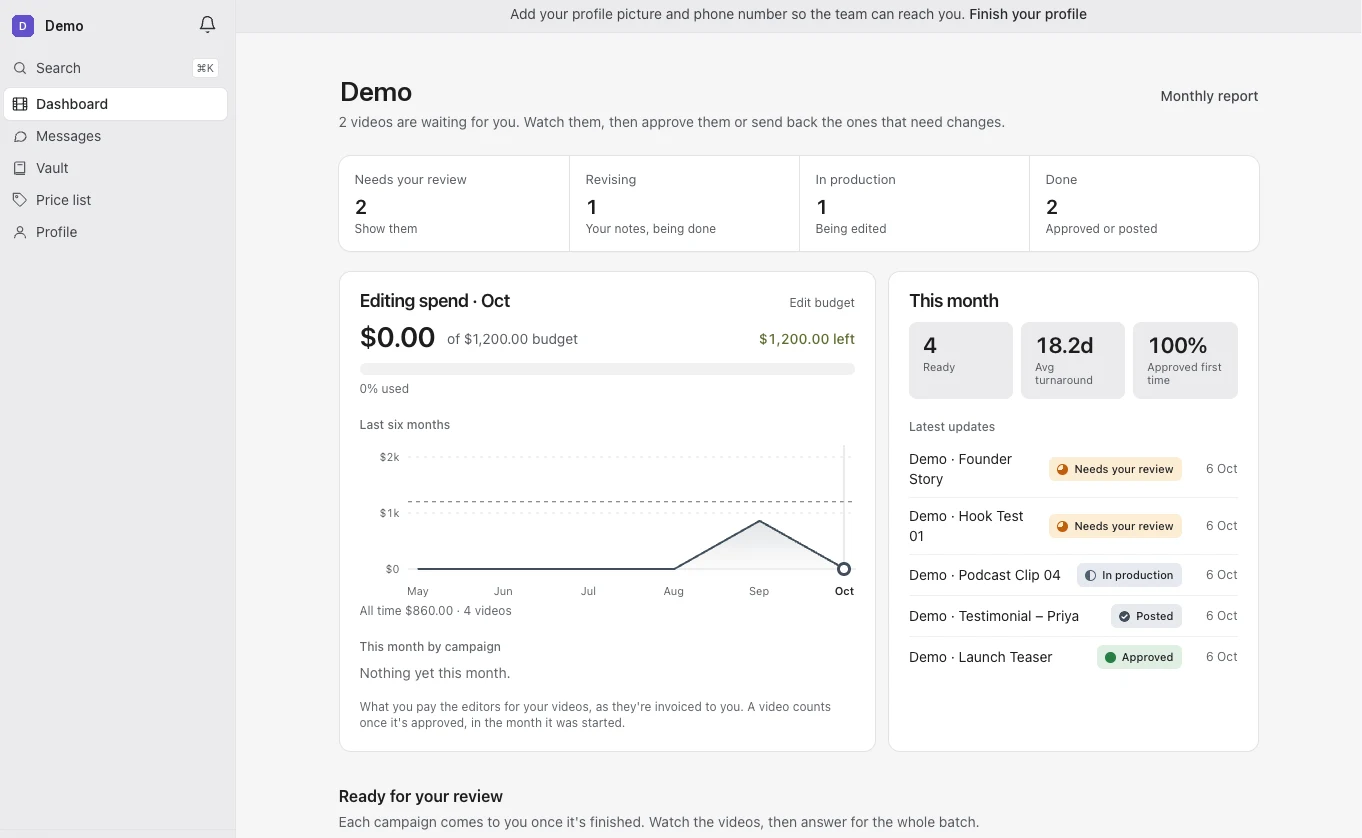Image resolution: width=1362 pixels, height=838 pixels.
Task: Click the Oct data point on the chart
Action: click(844, 569)
